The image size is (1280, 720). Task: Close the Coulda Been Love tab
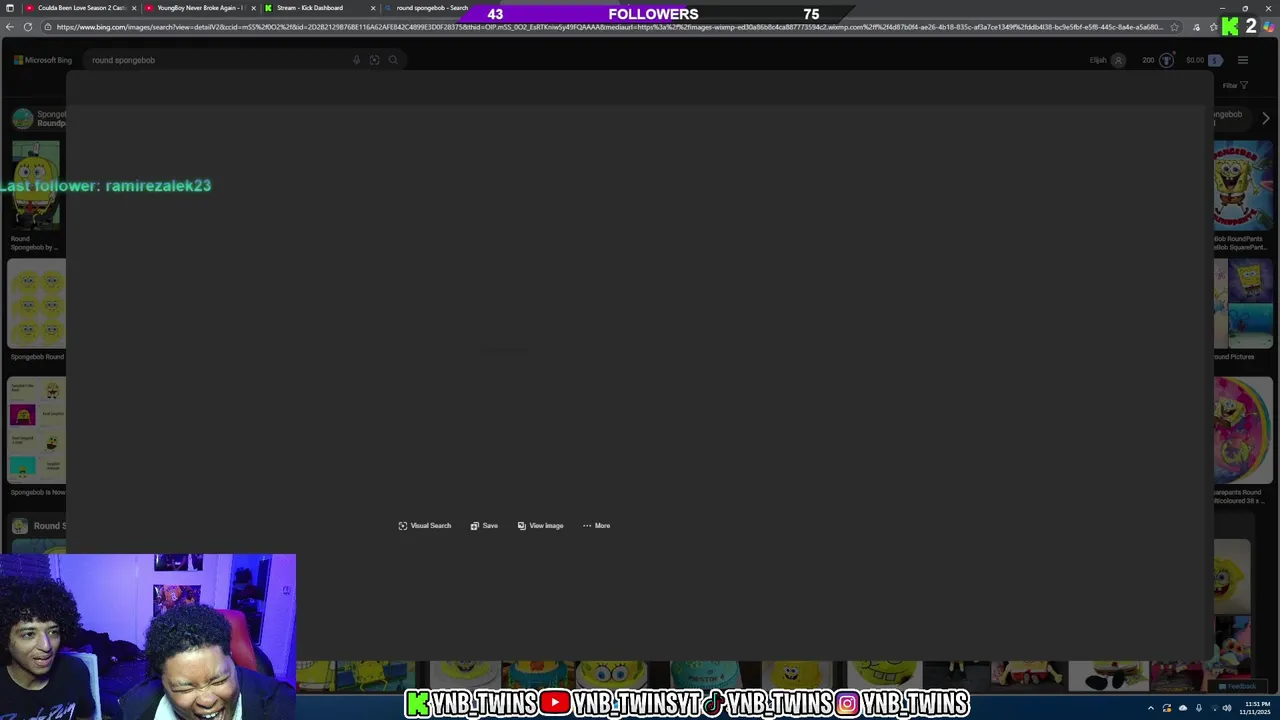pyautogui.click(x=134, y=8)
